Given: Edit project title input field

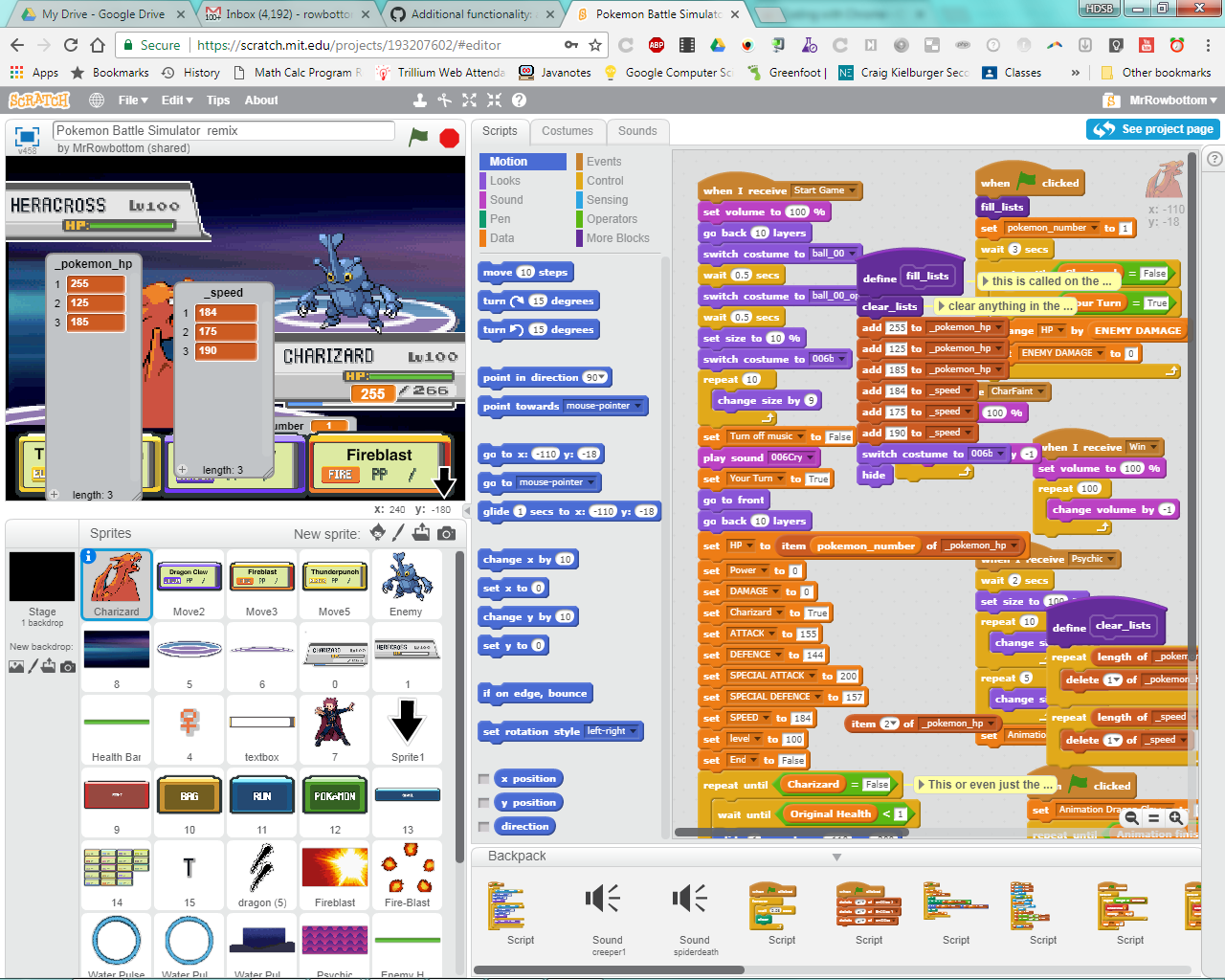Looking at the screenshot, I should (223, 130).
